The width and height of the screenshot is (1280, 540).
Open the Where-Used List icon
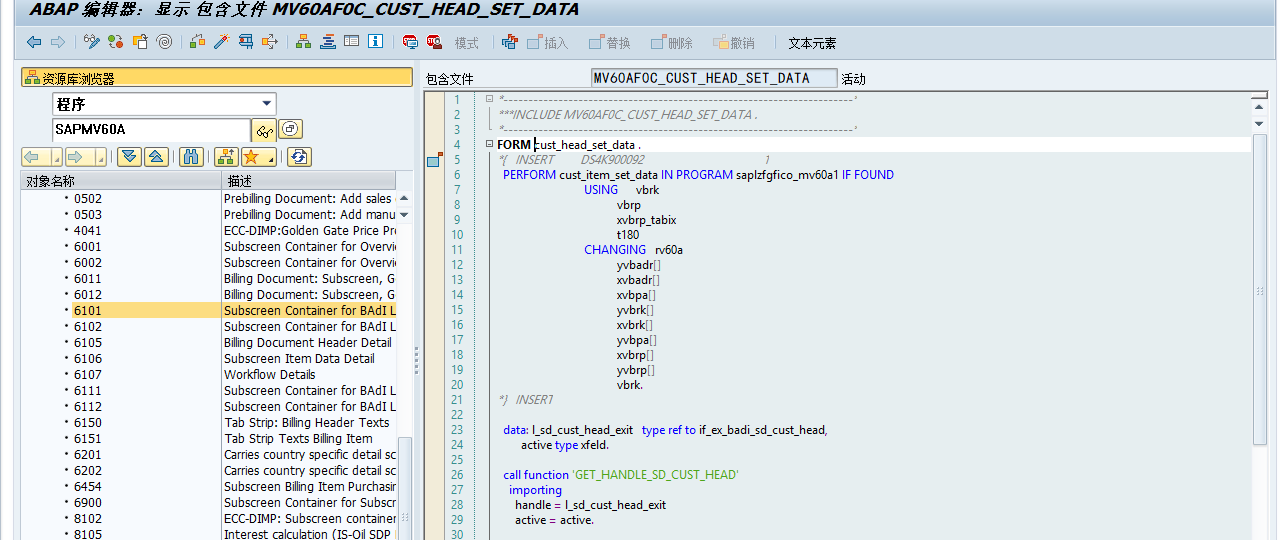point(269,42)
